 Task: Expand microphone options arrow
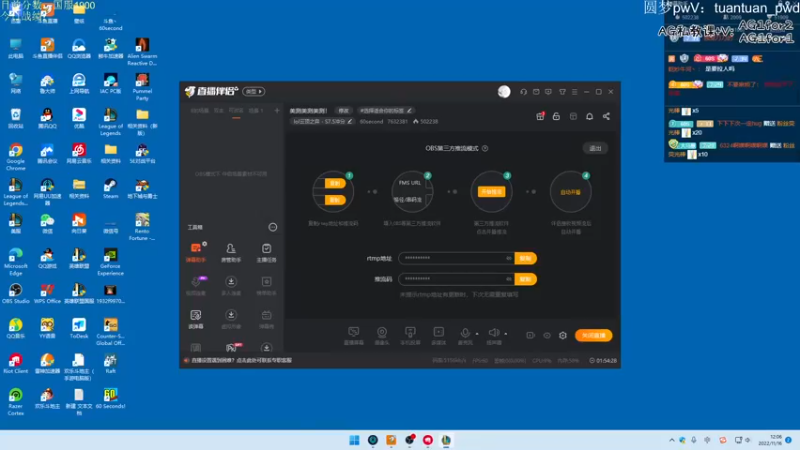(x=477, y=334)
